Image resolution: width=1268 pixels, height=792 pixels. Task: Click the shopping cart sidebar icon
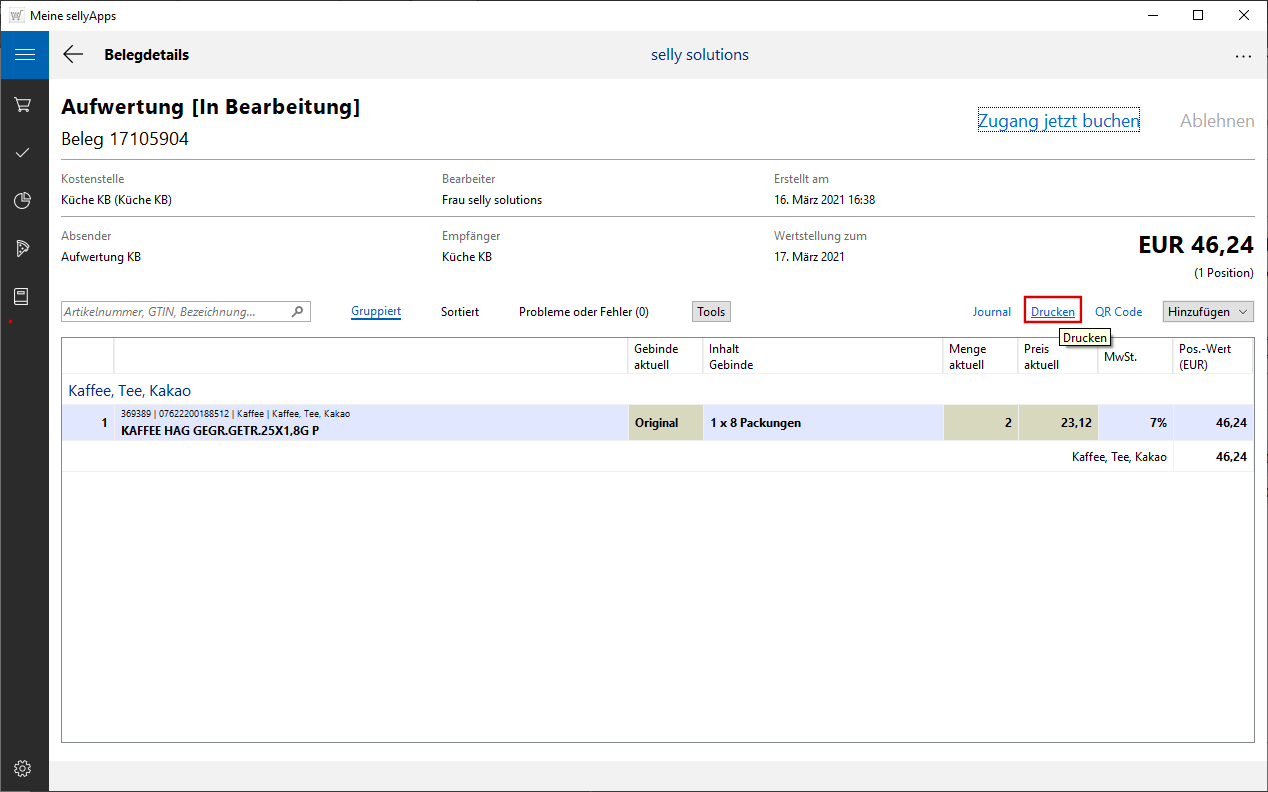[x=23, y=105]
